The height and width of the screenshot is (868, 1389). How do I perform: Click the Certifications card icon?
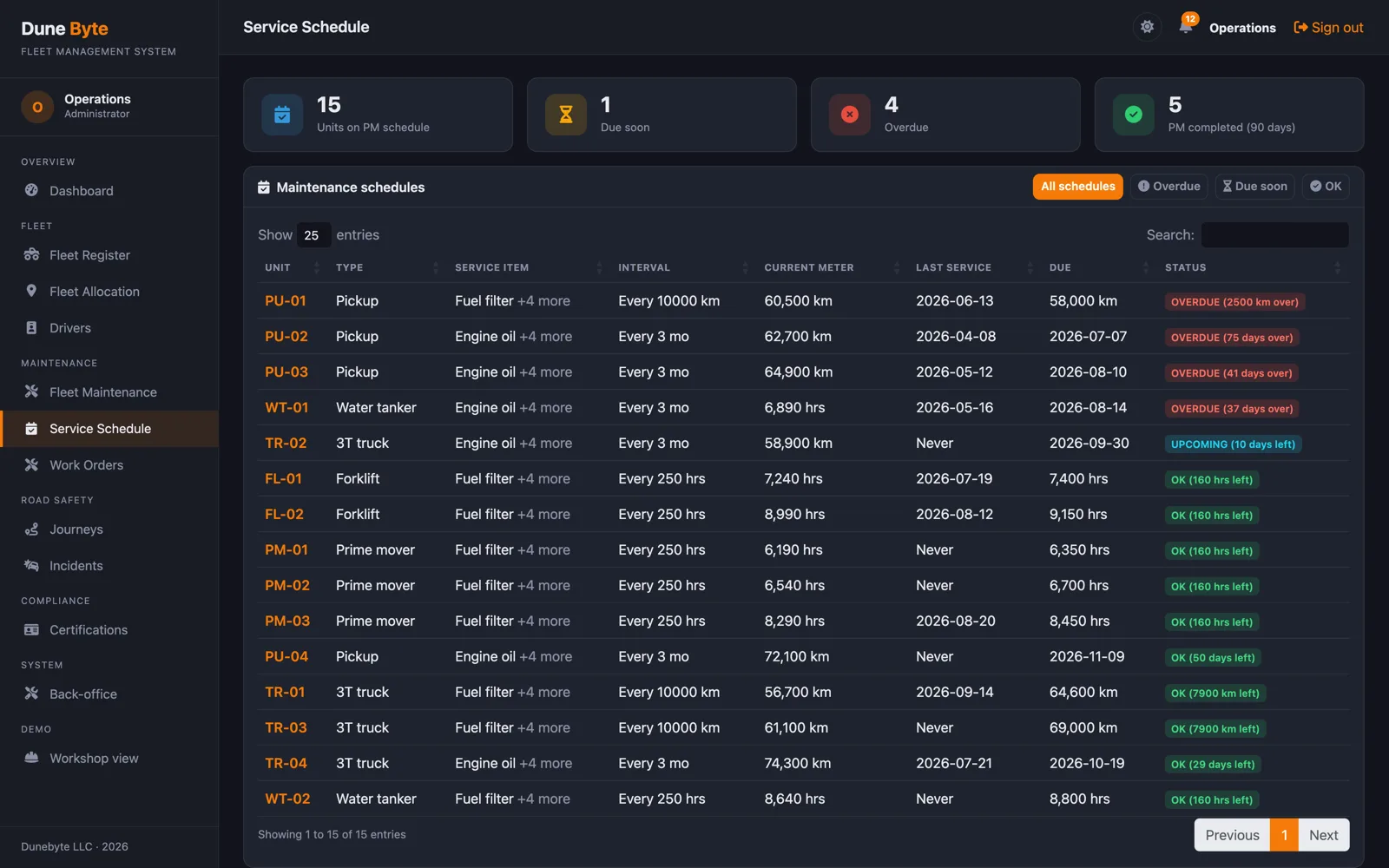pyautogui.click(x=31, y=629)
